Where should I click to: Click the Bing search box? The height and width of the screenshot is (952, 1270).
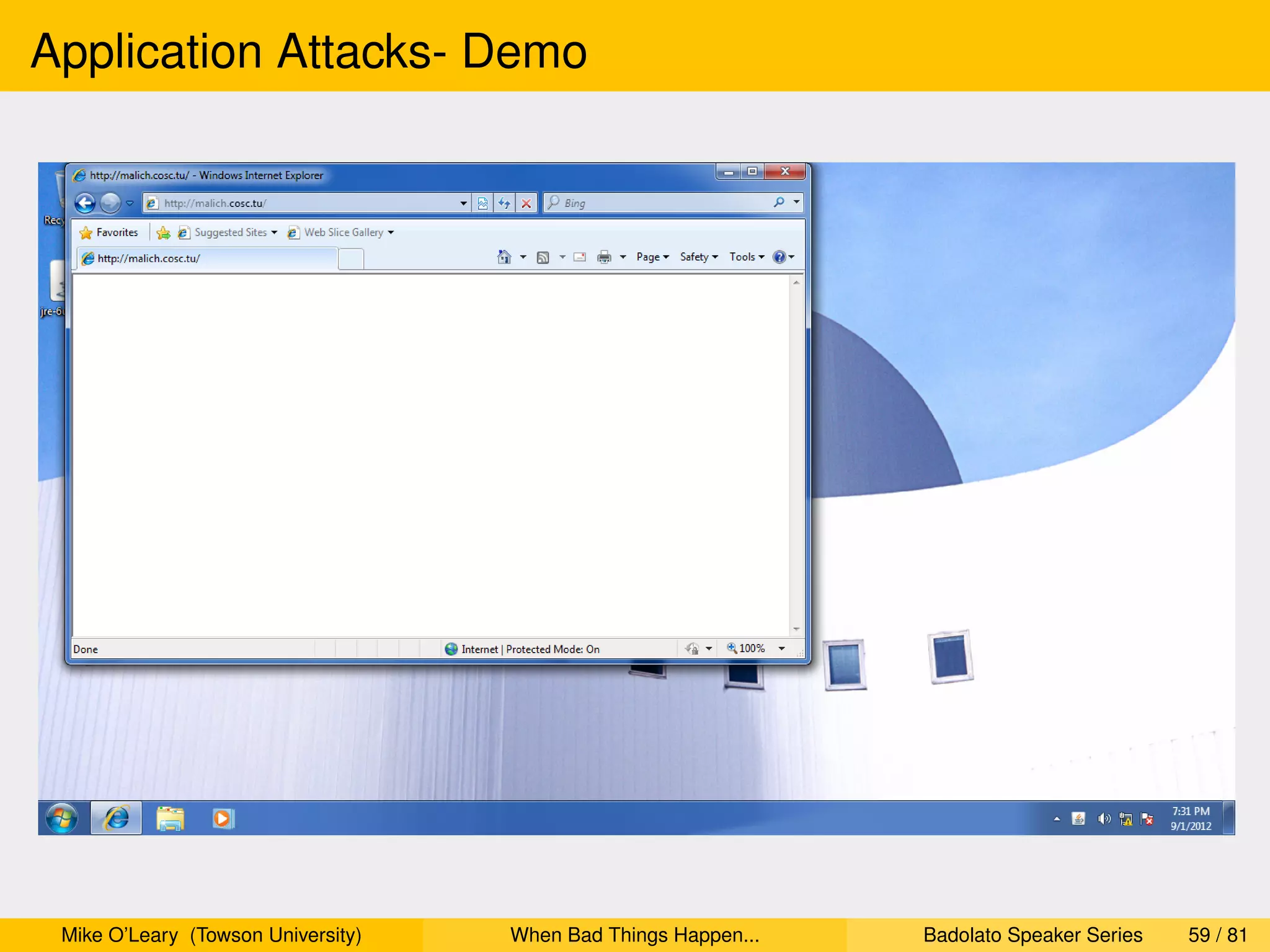pos(657,203)
